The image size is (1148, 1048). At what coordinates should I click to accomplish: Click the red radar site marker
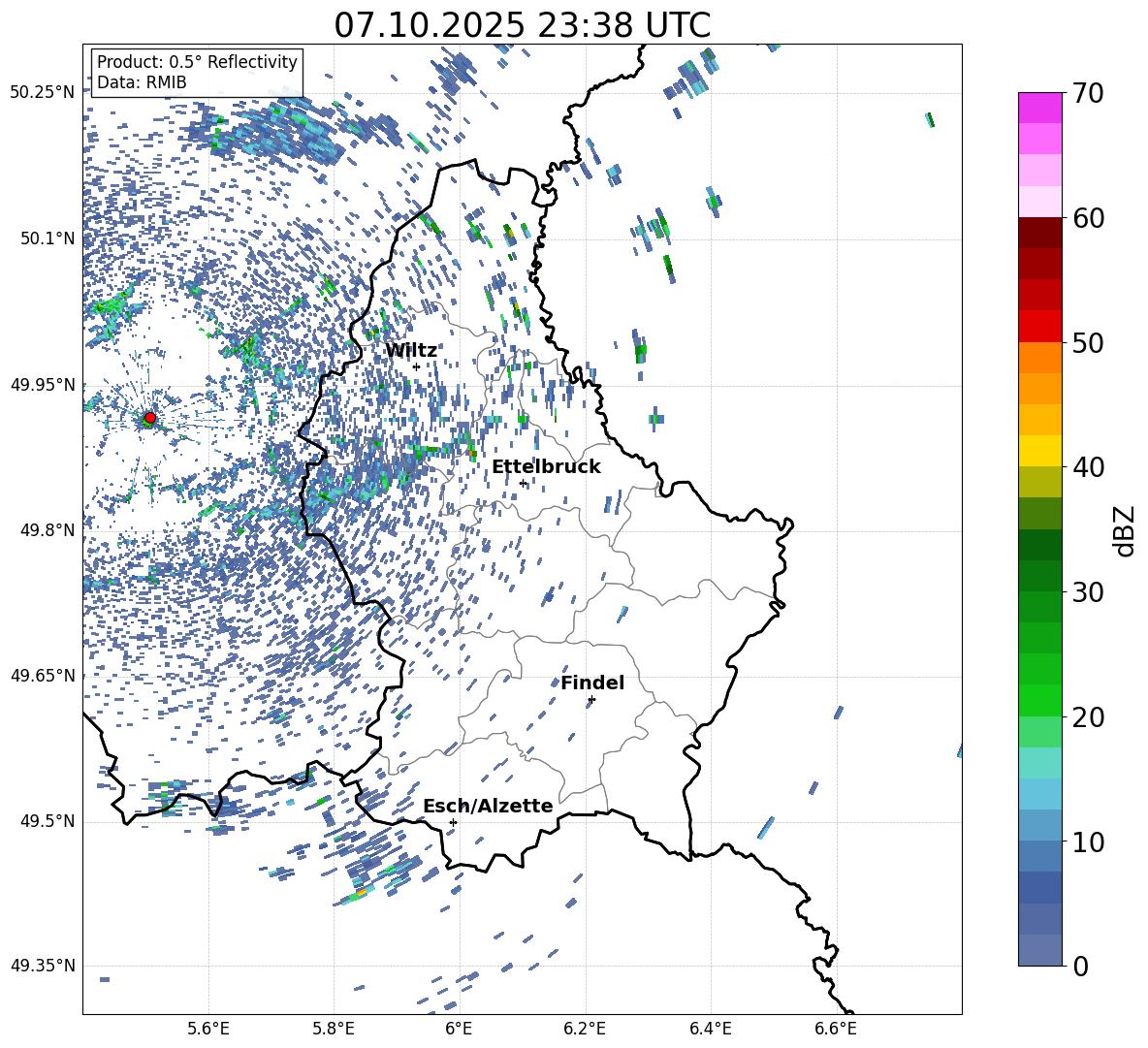click(x=150, y=418)
